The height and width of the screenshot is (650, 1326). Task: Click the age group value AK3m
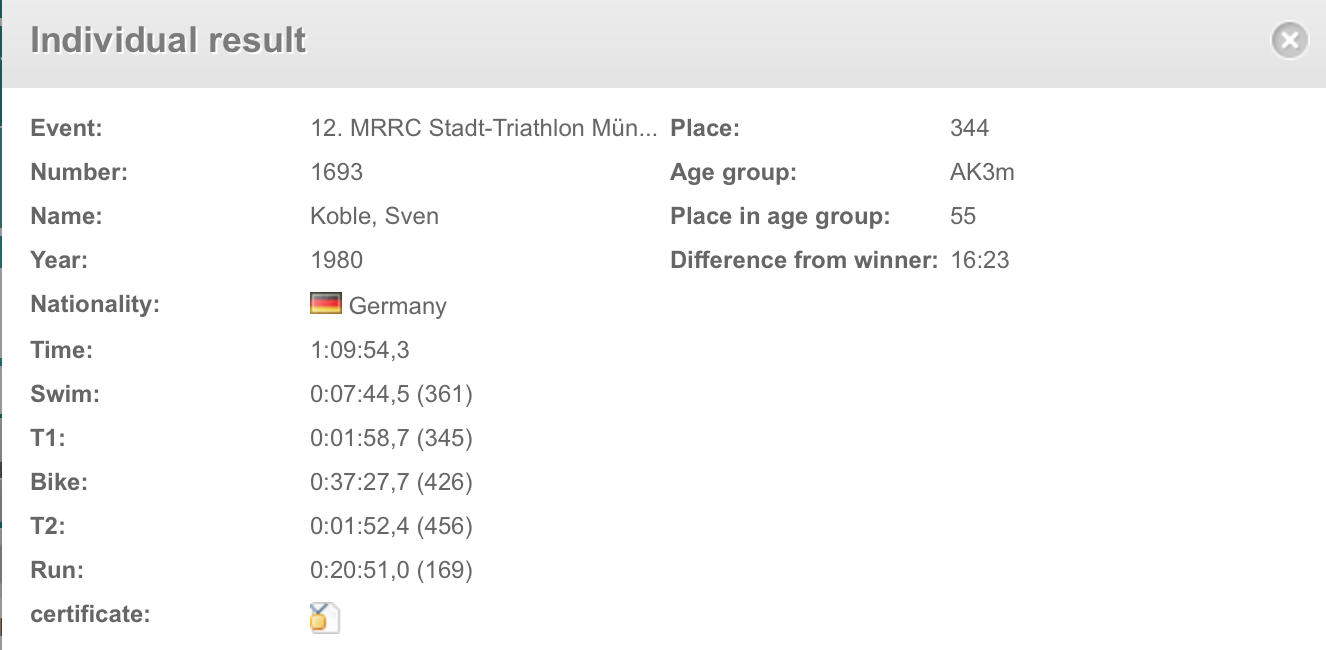[x=982, y=172]
